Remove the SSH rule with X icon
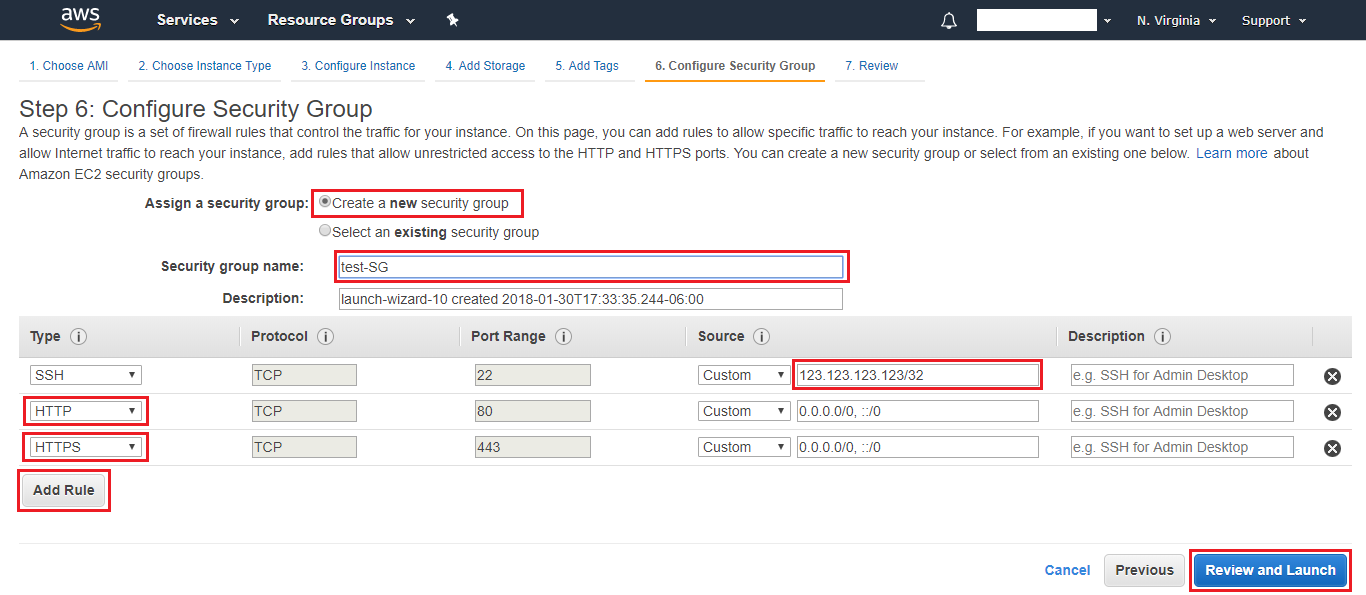The image size is (1366, 595). click(1332, 376)
